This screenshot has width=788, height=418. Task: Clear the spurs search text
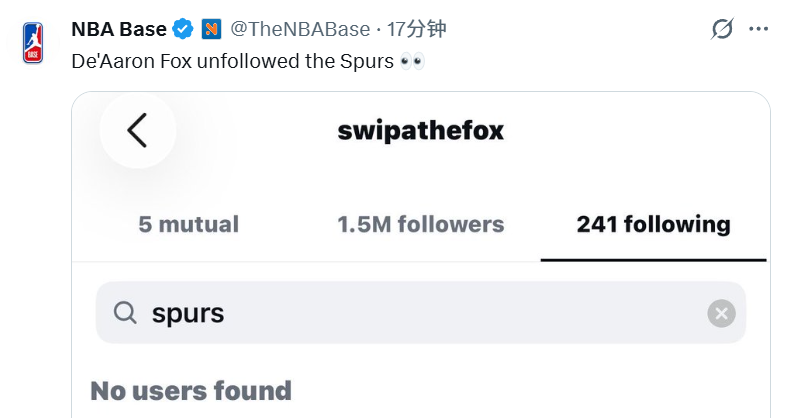[721, 314]
